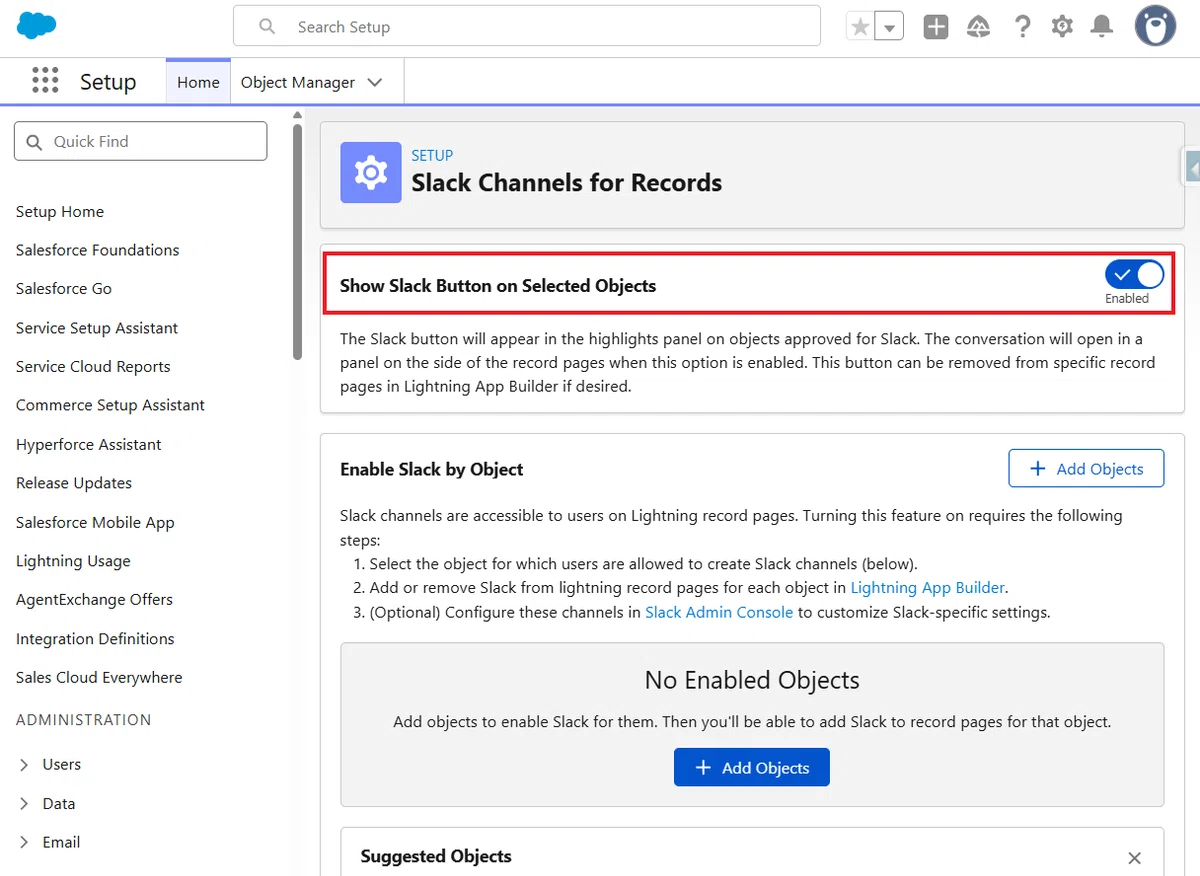
Task: Open the user profile avatar
Action: pos(1155,26)
